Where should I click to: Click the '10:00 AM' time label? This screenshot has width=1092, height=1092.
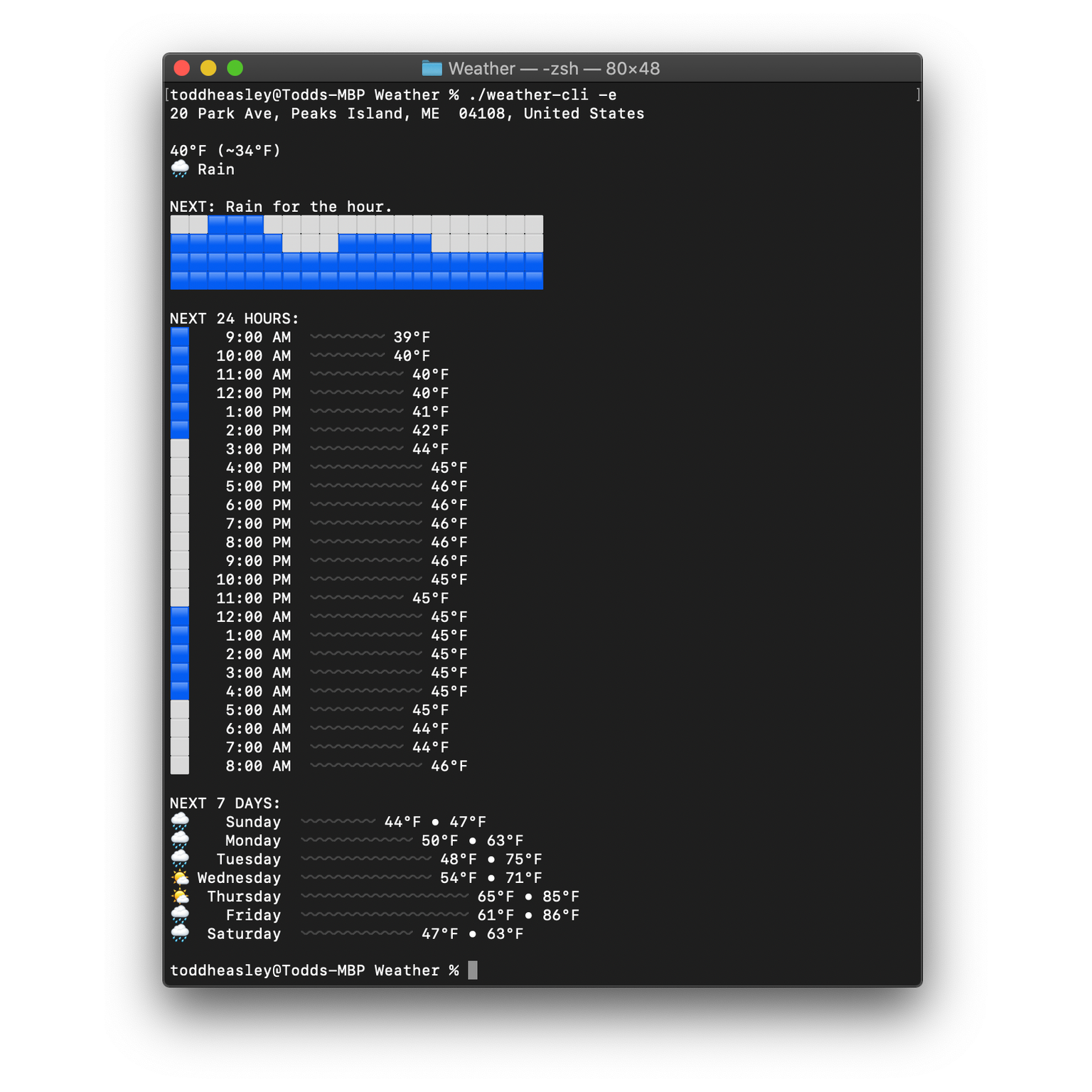[x=254, y=355]
